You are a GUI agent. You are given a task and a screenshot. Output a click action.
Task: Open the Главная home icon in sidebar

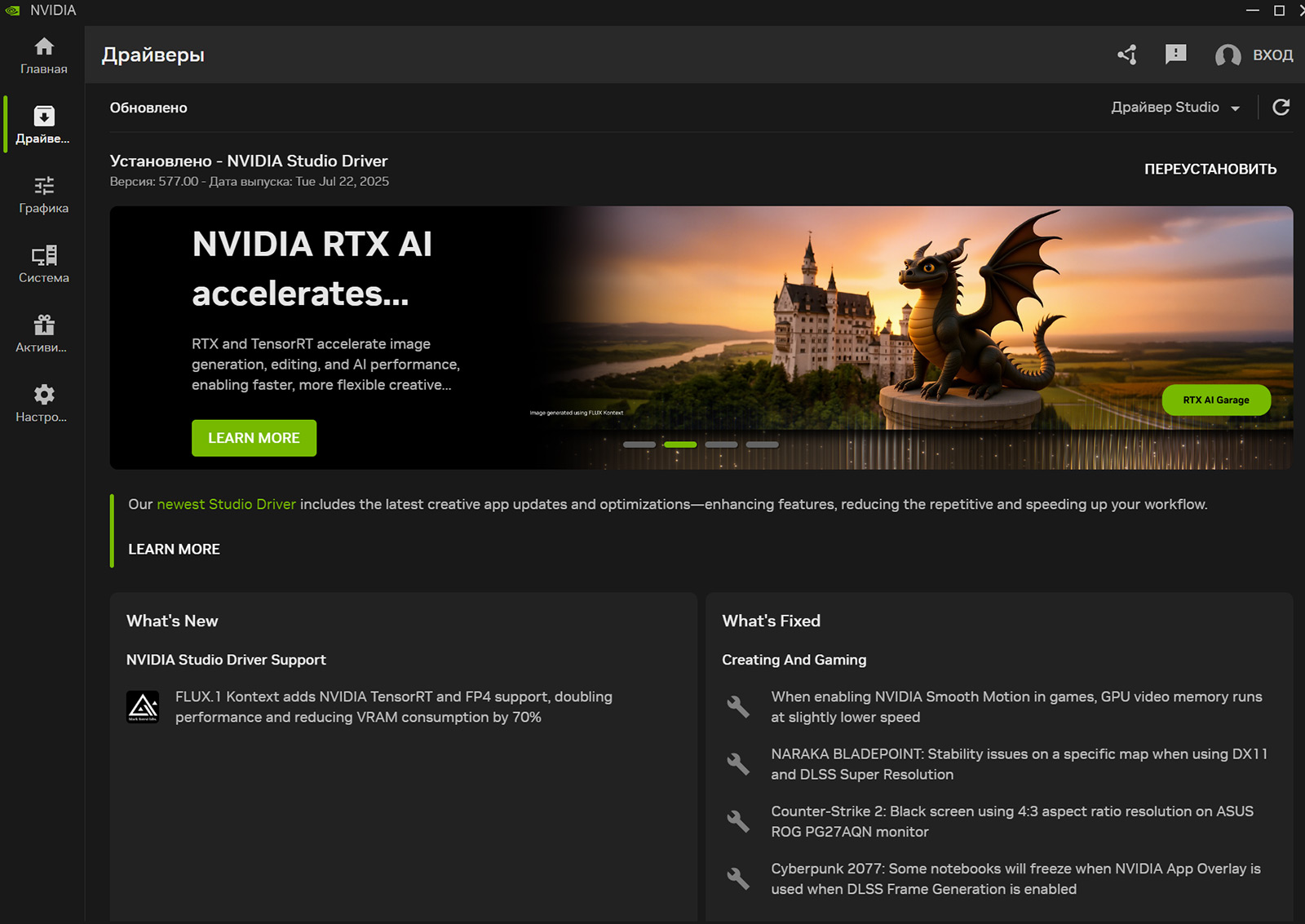pyautogui.click(x=44, y=46)
